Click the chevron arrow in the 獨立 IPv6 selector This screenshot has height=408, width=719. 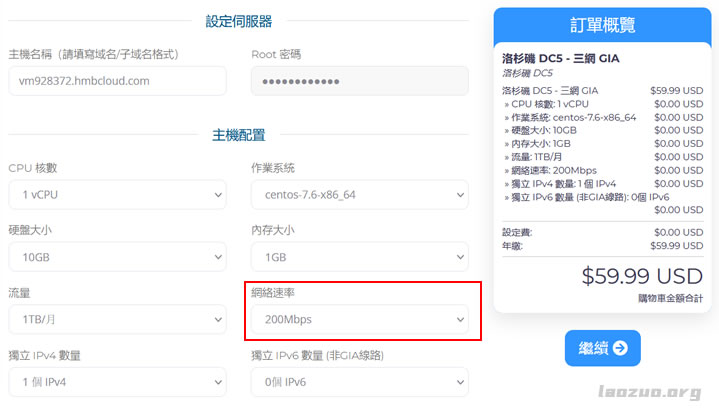point(460,382)
